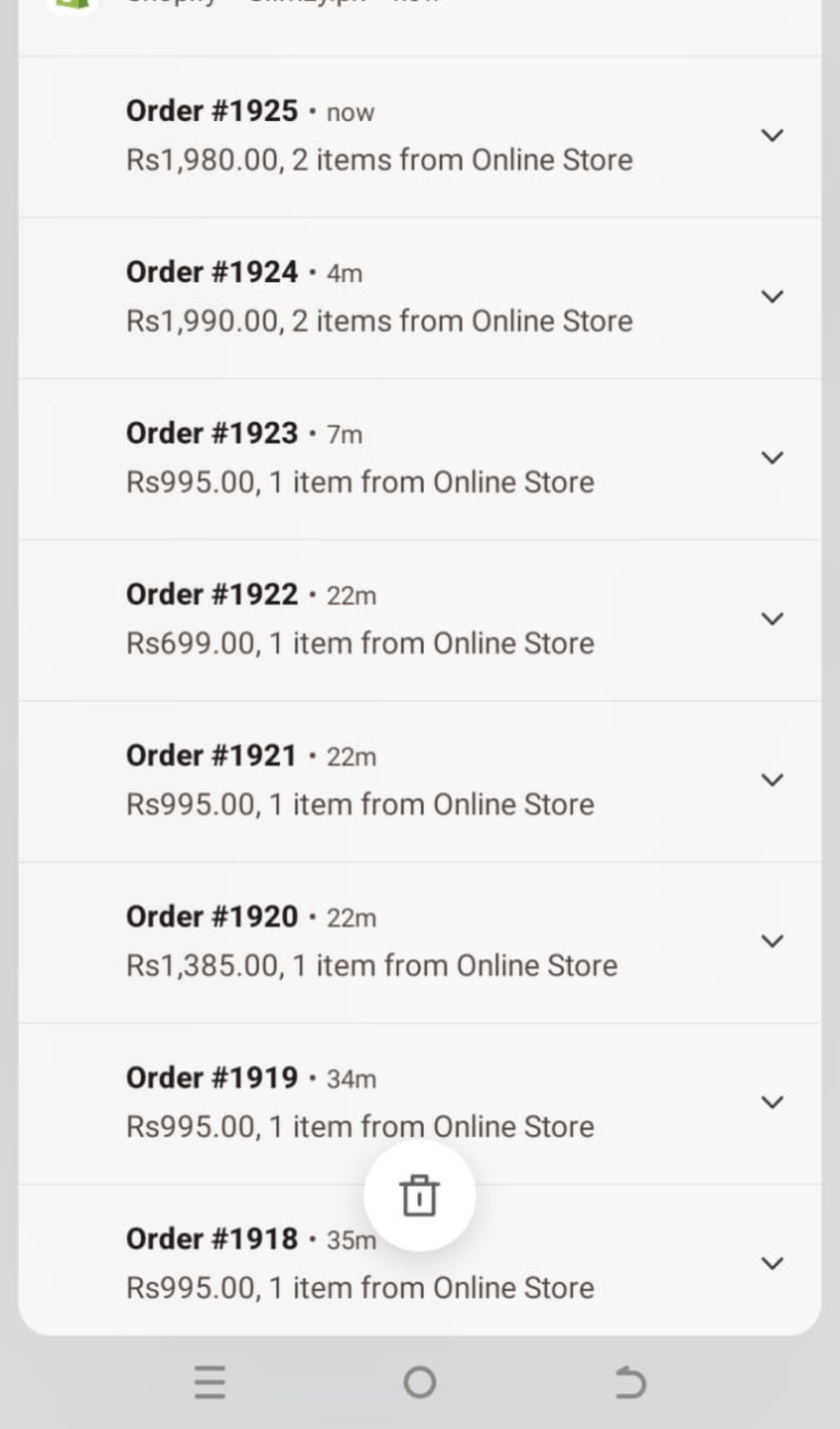
Task: Expand Order #1920 notification chevron
Action: [x=772, y=940]
